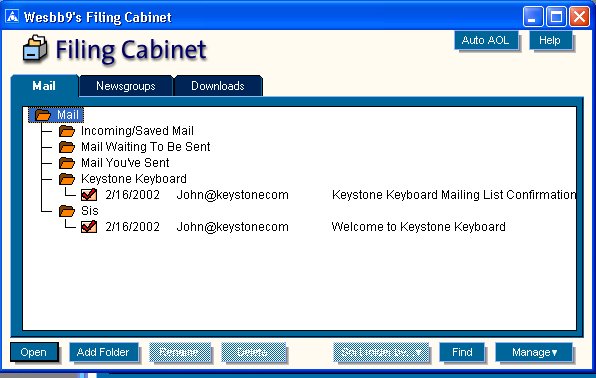Click the Incoming/Saved Mail folder icon
The height and width of the screenshot is (378, 596).
[67, 131]
